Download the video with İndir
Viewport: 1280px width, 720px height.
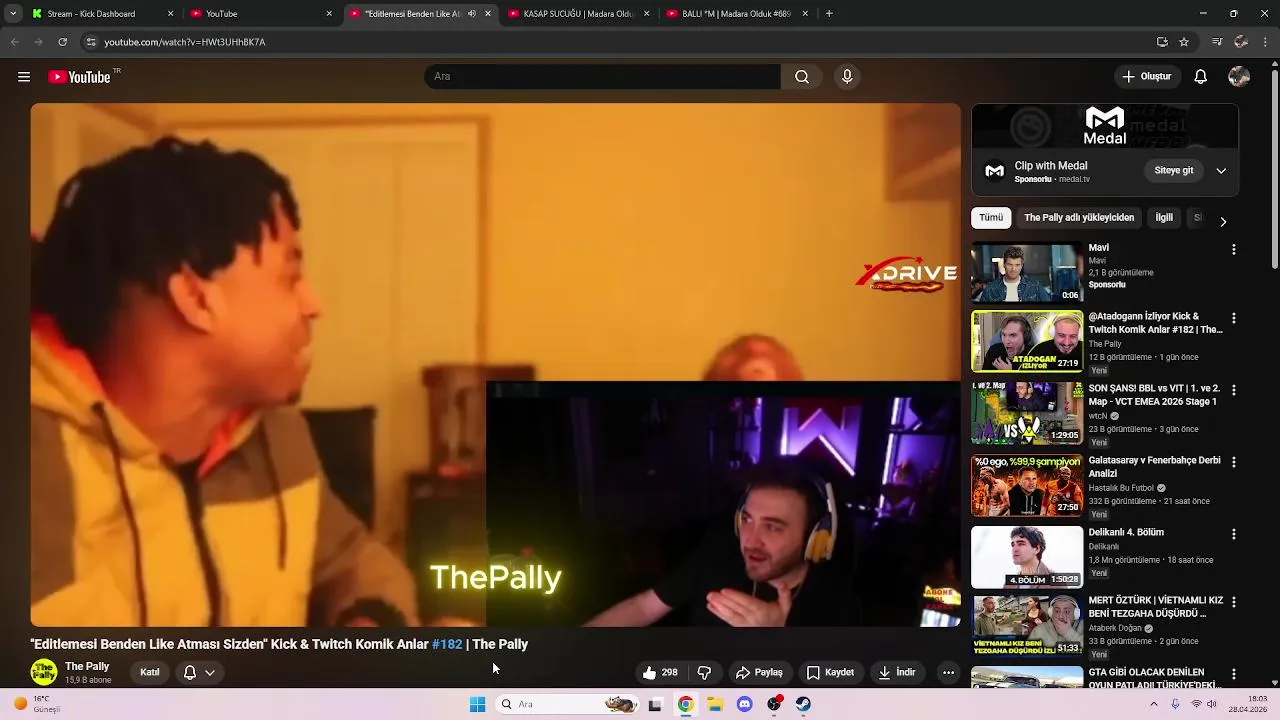pyautogui.click(x=897, y=673)
